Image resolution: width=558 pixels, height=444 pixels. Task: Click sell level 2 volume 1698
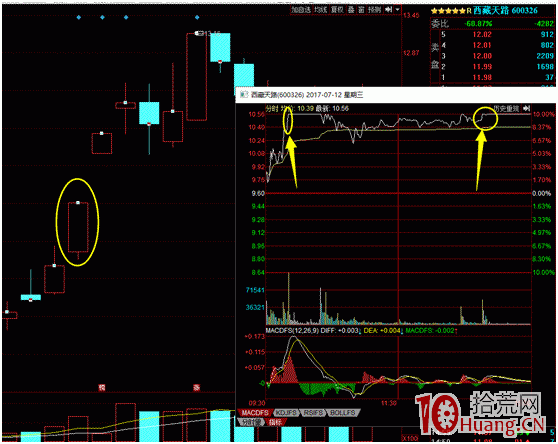click(545, 67)
